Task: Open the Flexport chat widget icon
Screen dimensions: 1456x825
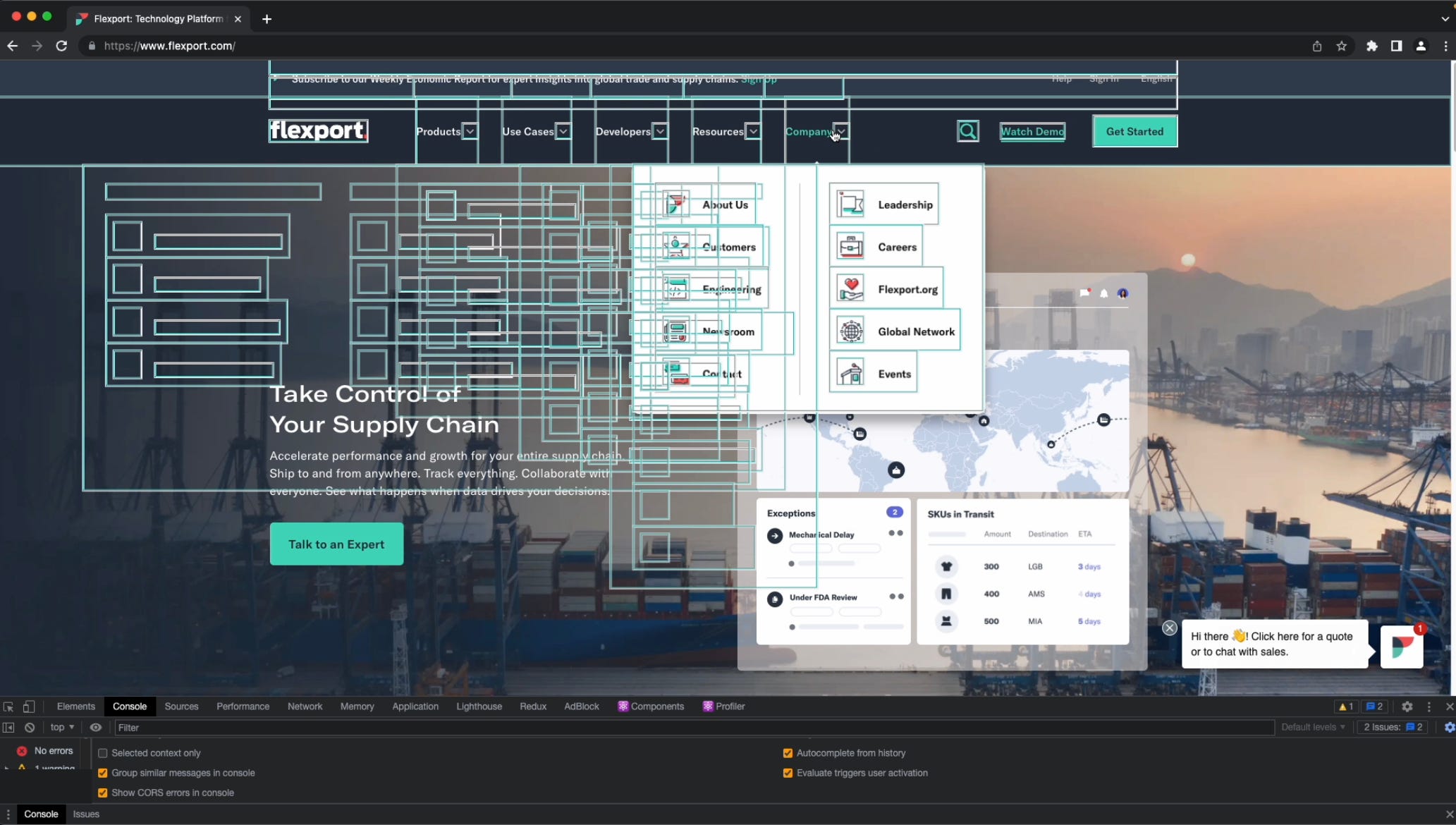Action: click(1401, 646)
